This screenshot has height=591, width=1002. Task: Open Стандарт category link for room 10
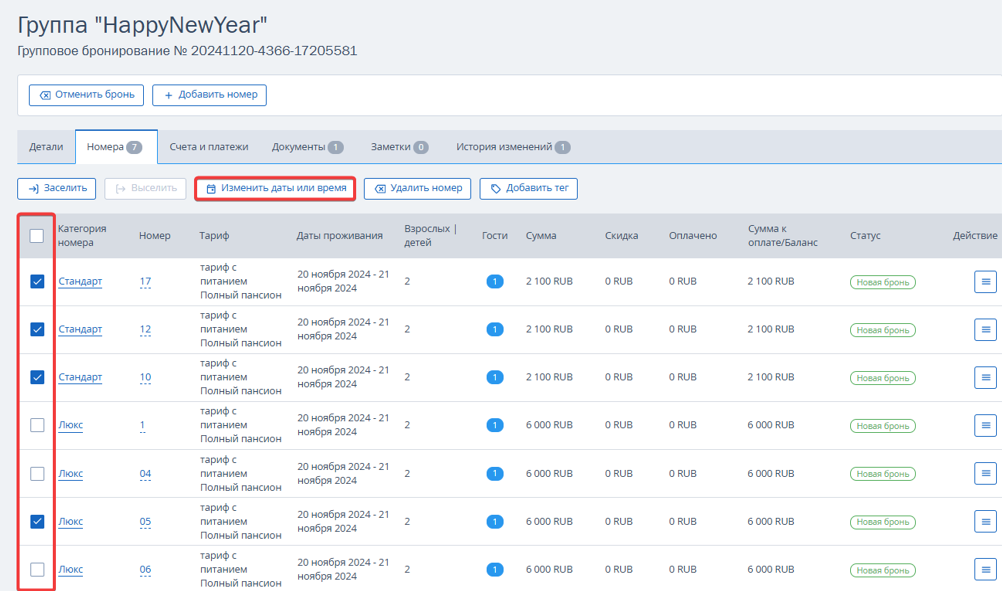click(80, 377)
